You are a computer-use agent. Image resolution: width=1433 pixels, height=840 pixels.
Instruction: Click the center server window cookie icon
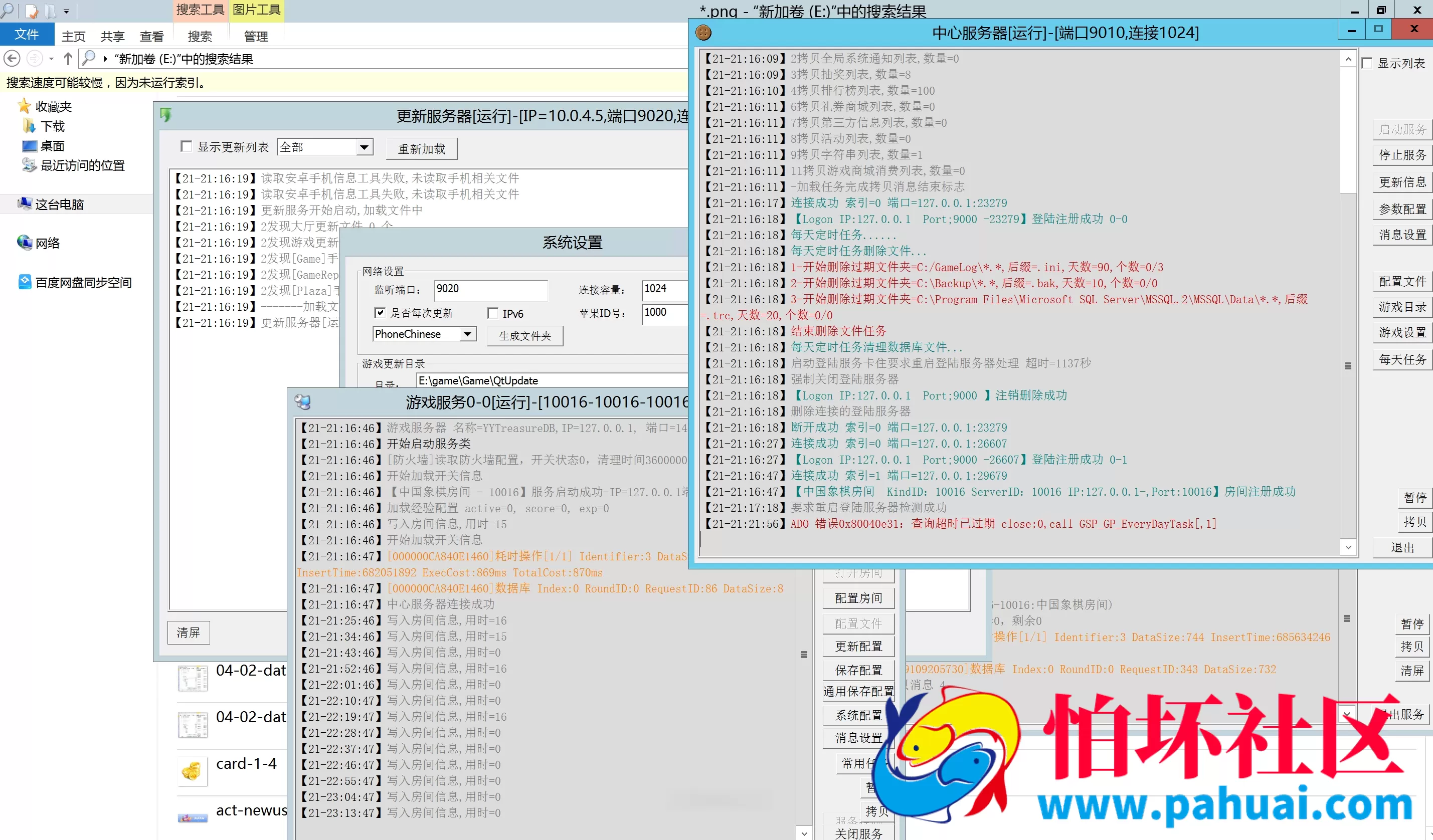pos(703,33)
